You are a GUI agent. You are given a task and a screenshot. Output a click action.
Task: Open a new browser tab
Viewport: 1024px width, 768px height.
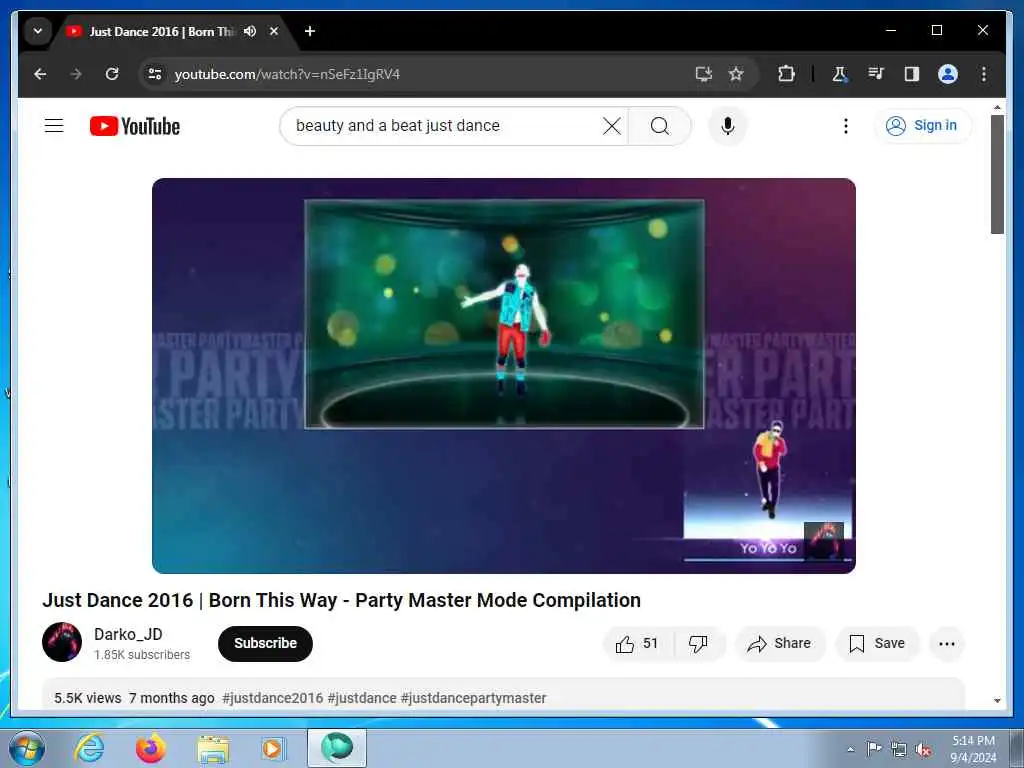tap(310, 31)
